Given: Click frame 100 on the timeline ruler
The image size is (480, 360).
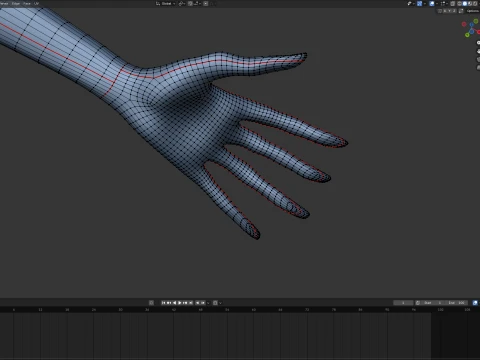Looking at the screenshot, I should tap(440, 310).
